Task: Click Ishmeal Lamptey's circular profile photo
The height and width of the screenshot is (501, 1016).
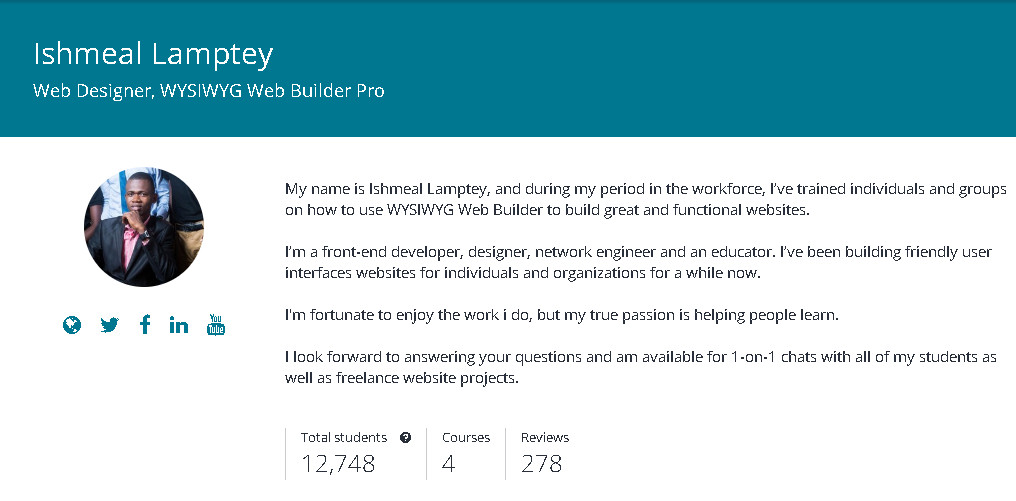Action: pyautogui.click(x=144, y=227)
